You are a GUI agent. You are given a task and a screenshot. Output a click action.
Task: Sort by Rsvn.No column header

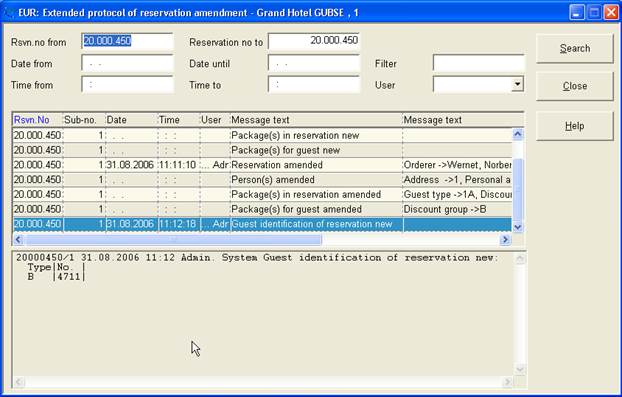37,120
